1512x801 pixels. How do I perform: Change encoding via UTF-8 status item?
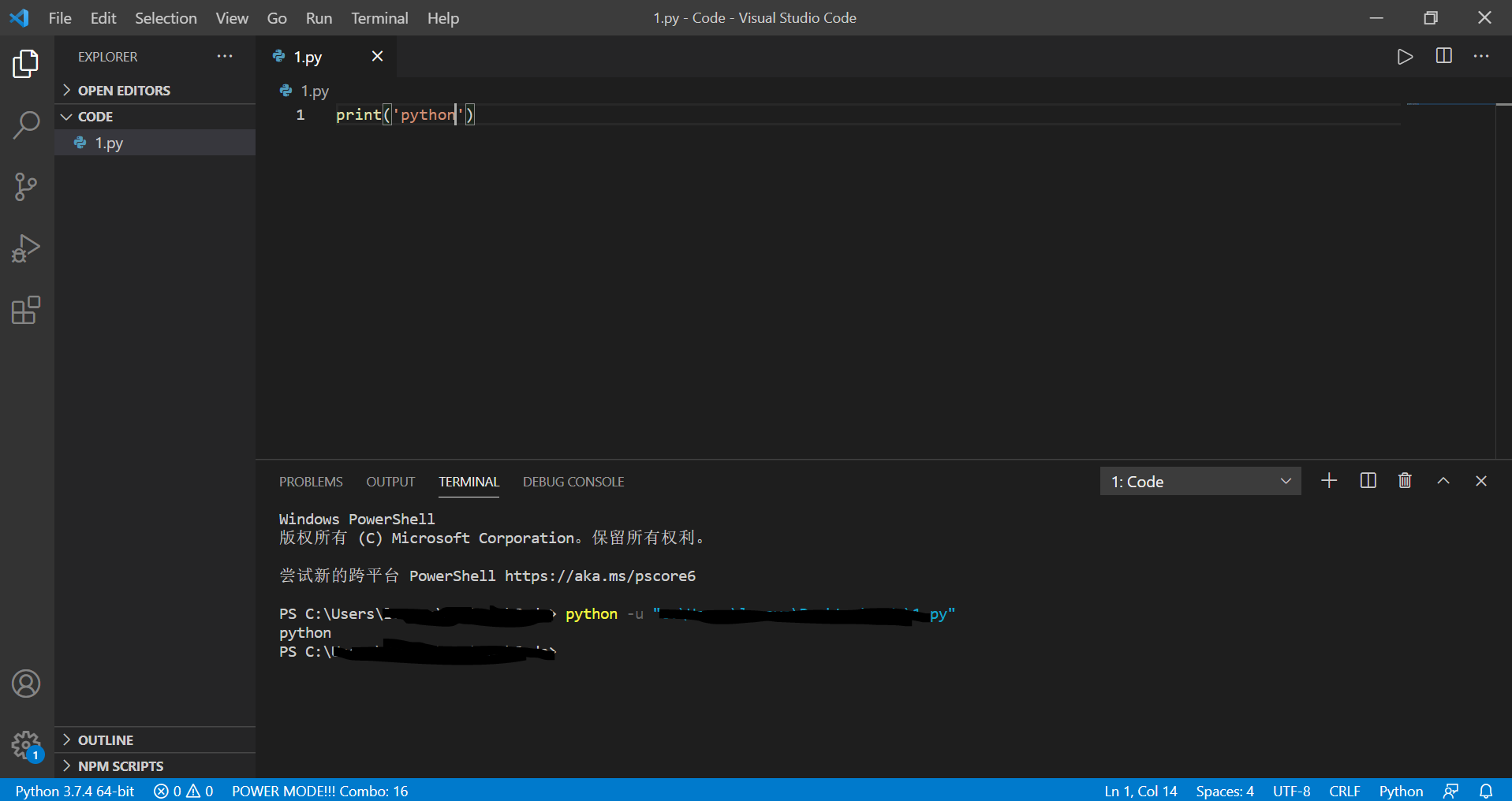click(x=1291, y=791)
